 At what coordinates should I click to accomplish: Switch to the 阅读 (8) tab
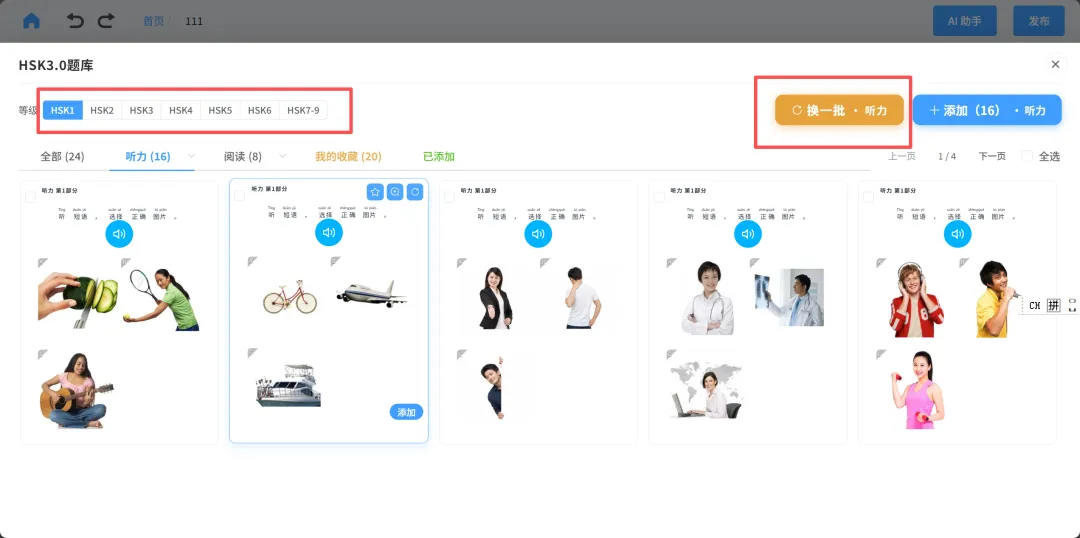pyautogui.click(x=243, y=156)
